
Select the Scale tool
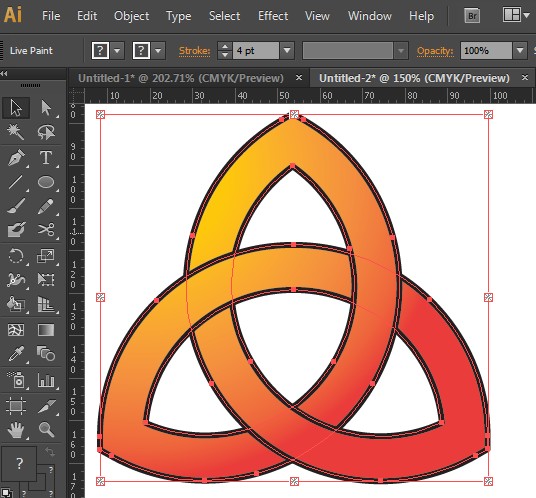click(46, 256)
